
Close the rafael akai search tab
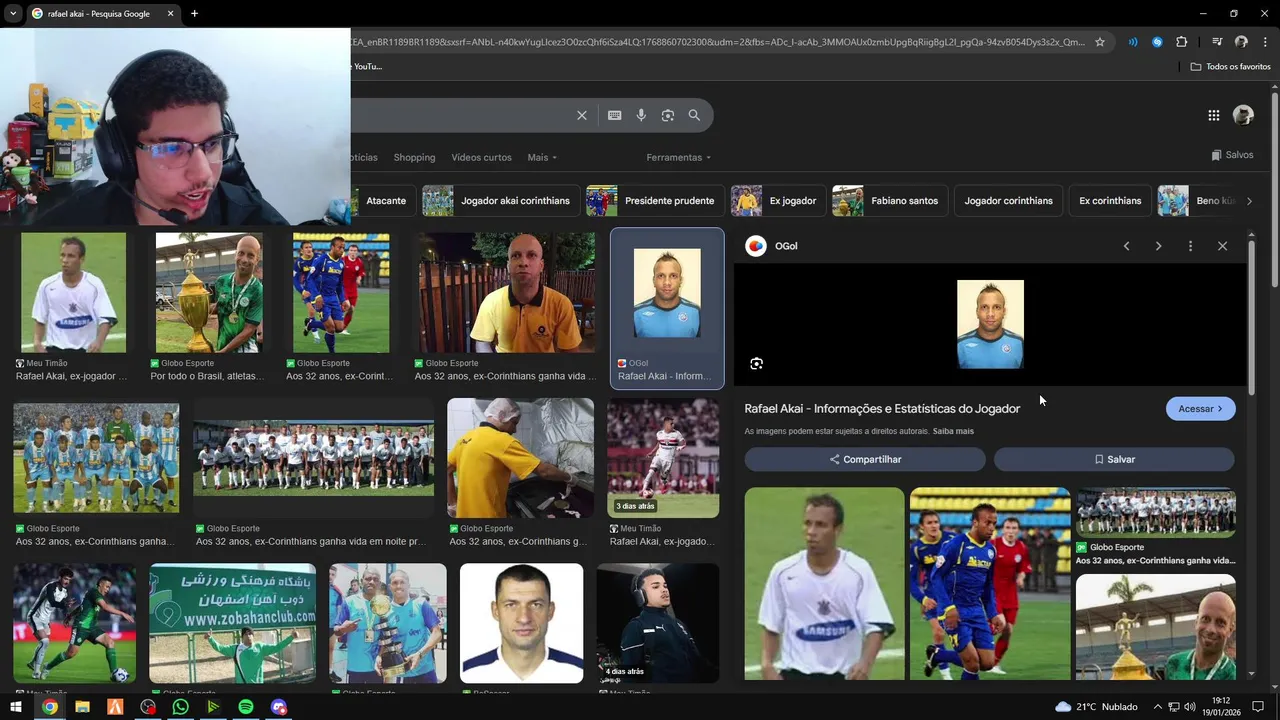(x=170, y=13)
